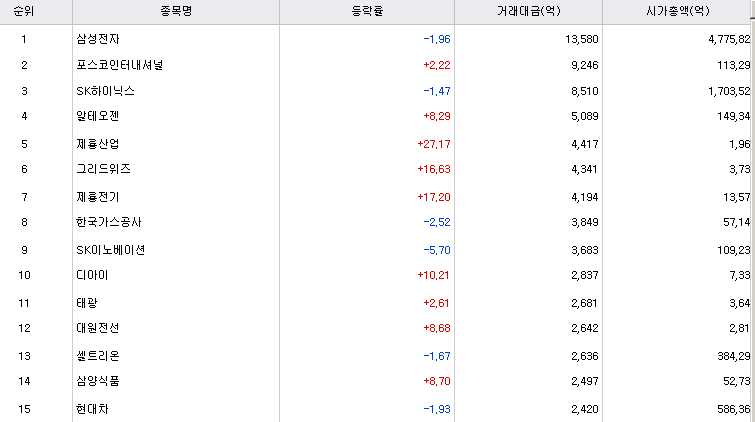Select stock 한국가스공사

tap(109, 222)
